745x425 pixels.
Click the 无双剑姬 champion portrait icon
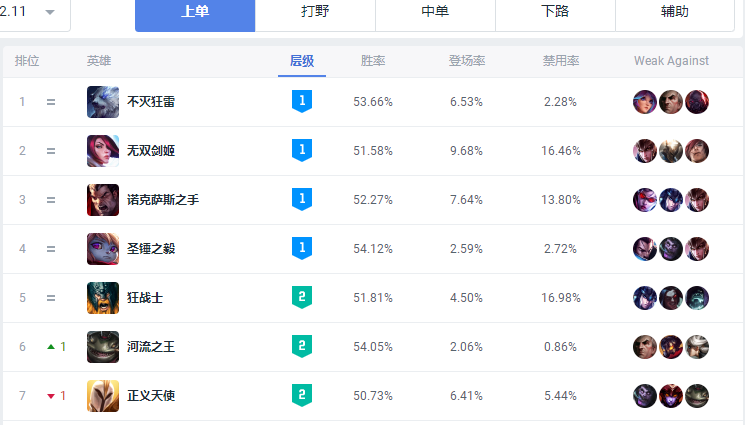[x=103, y=151]
